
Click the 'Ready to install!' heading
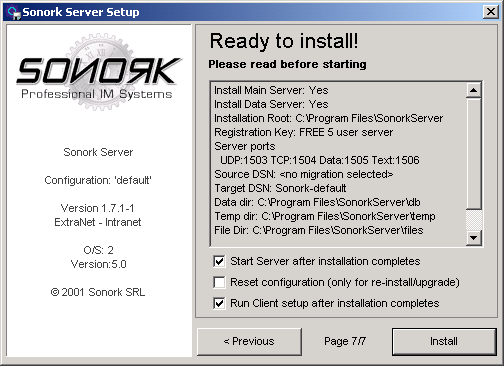tap(284, 41)
